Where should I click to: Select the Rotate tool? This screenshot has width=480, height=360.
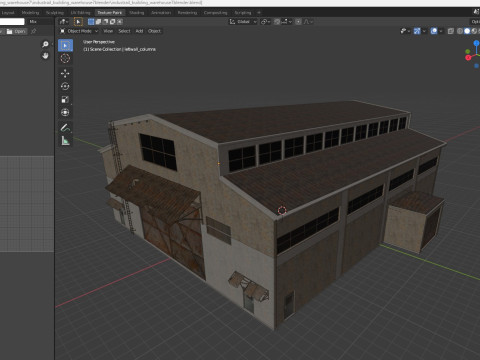pyautogui.click(x=65, y=86)
